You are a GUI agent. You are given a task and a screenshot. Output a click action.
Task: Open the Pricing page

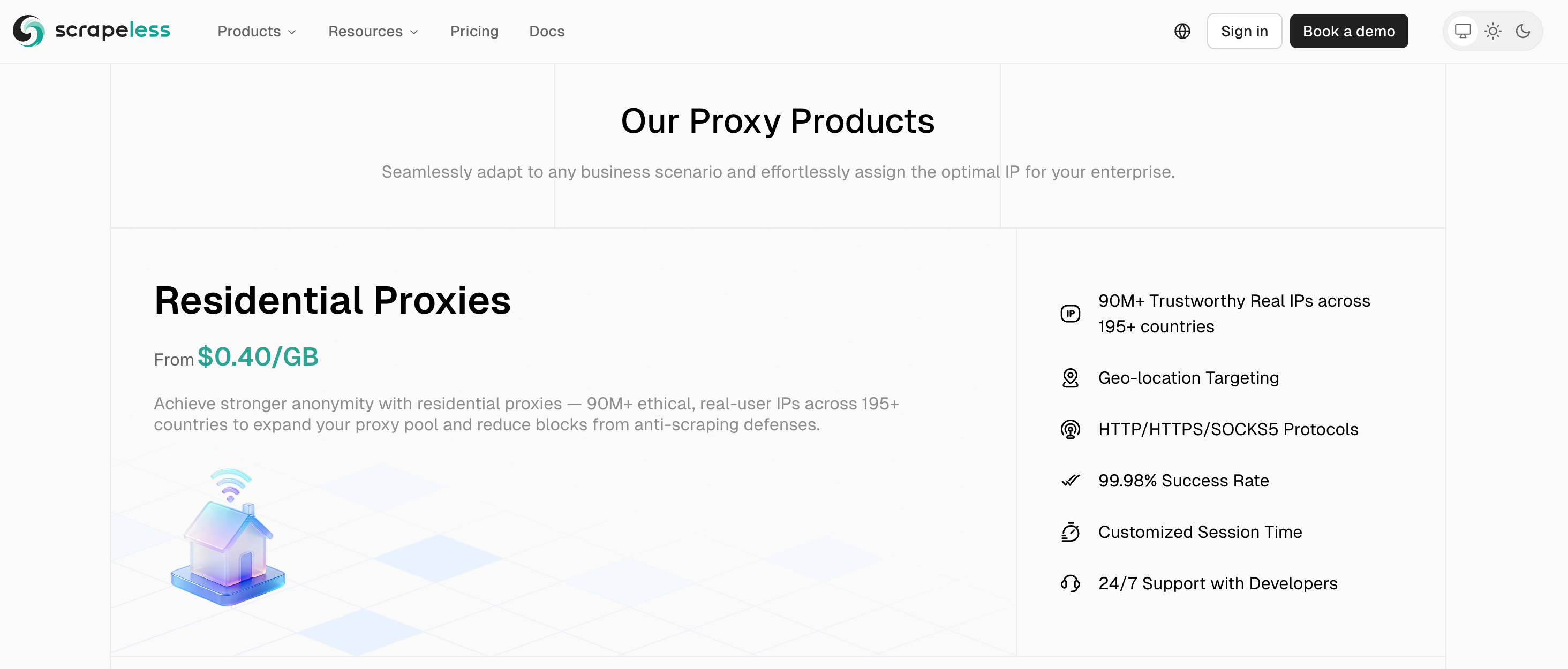(474, 31)
